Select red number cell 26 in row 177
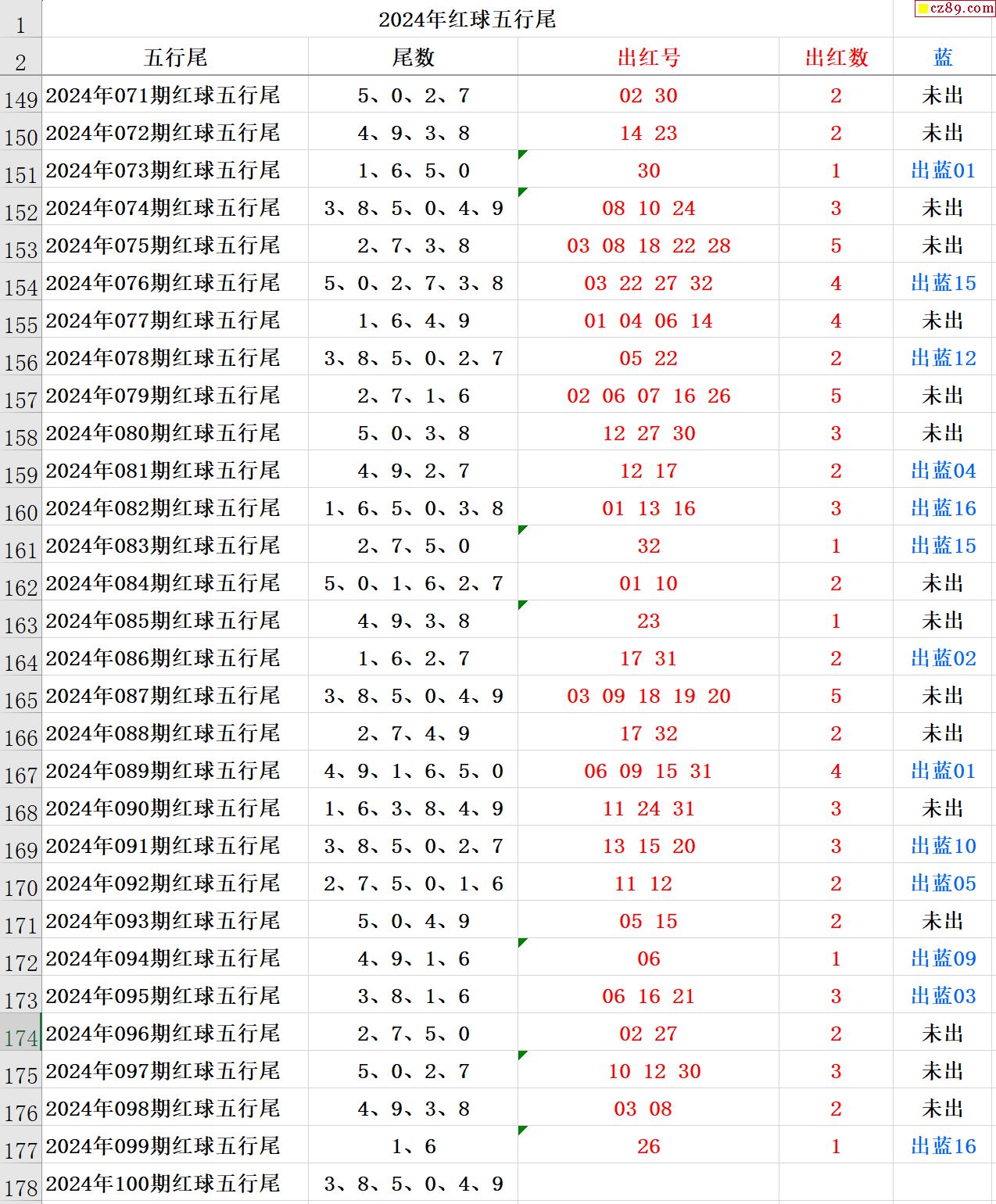The height and width of the screenshot is (1204, 996). click(648, 1145)
